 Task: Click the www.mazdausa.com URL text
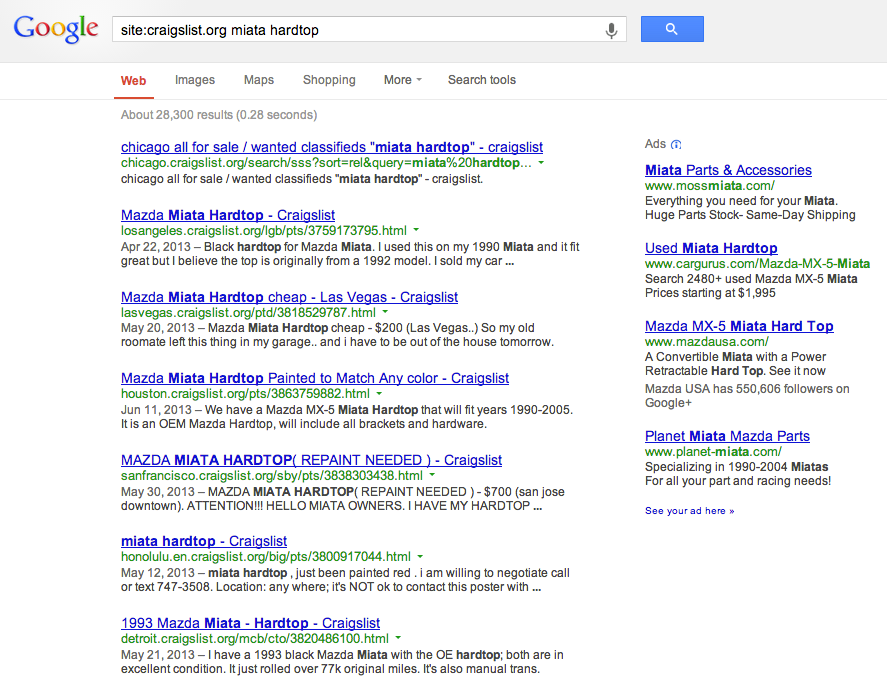coord(707,342)
